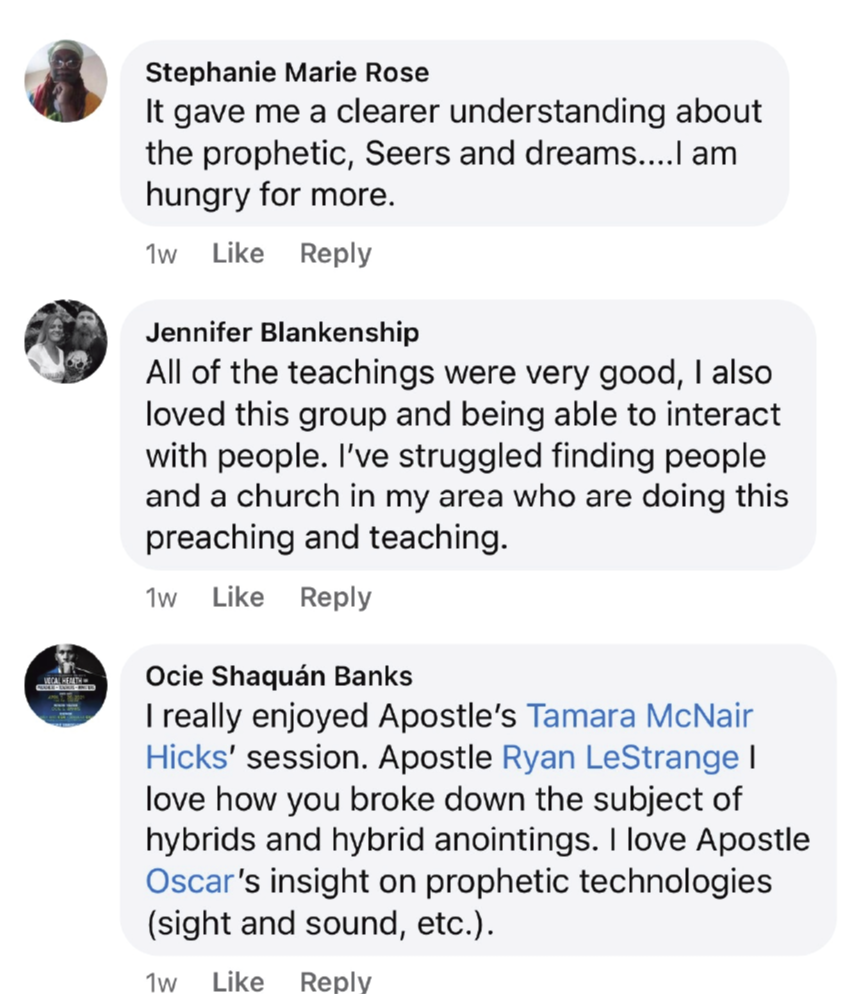
Task: Reply to Jennifer Blankenship's comment
Action: pos(335,597)
